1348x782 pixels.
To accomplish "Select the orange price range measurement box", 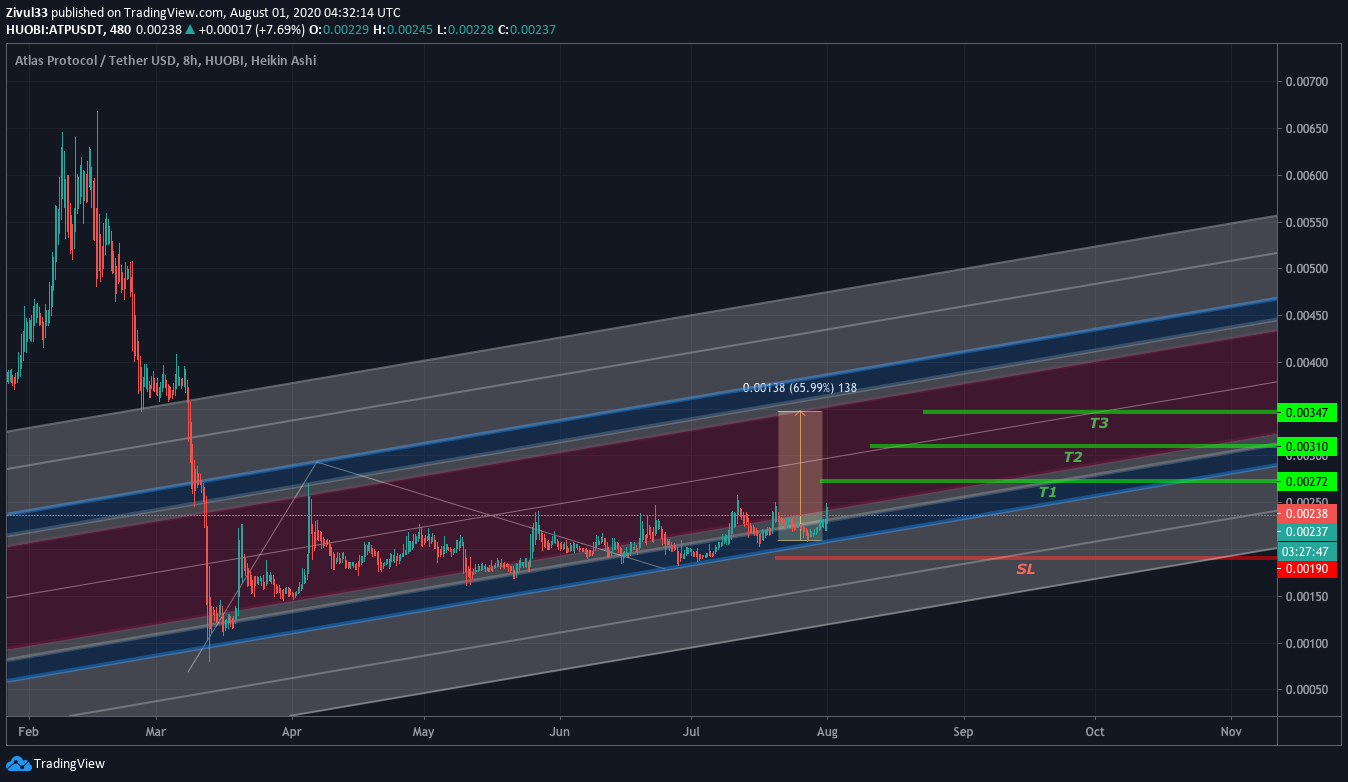I will pos(800,476).
